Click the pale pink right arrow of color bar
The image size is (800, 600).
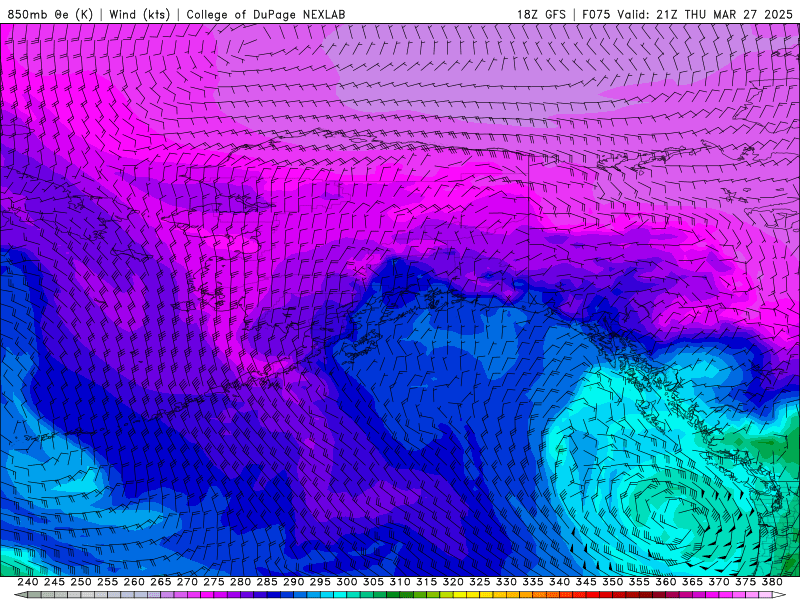(x=779, y=595)
